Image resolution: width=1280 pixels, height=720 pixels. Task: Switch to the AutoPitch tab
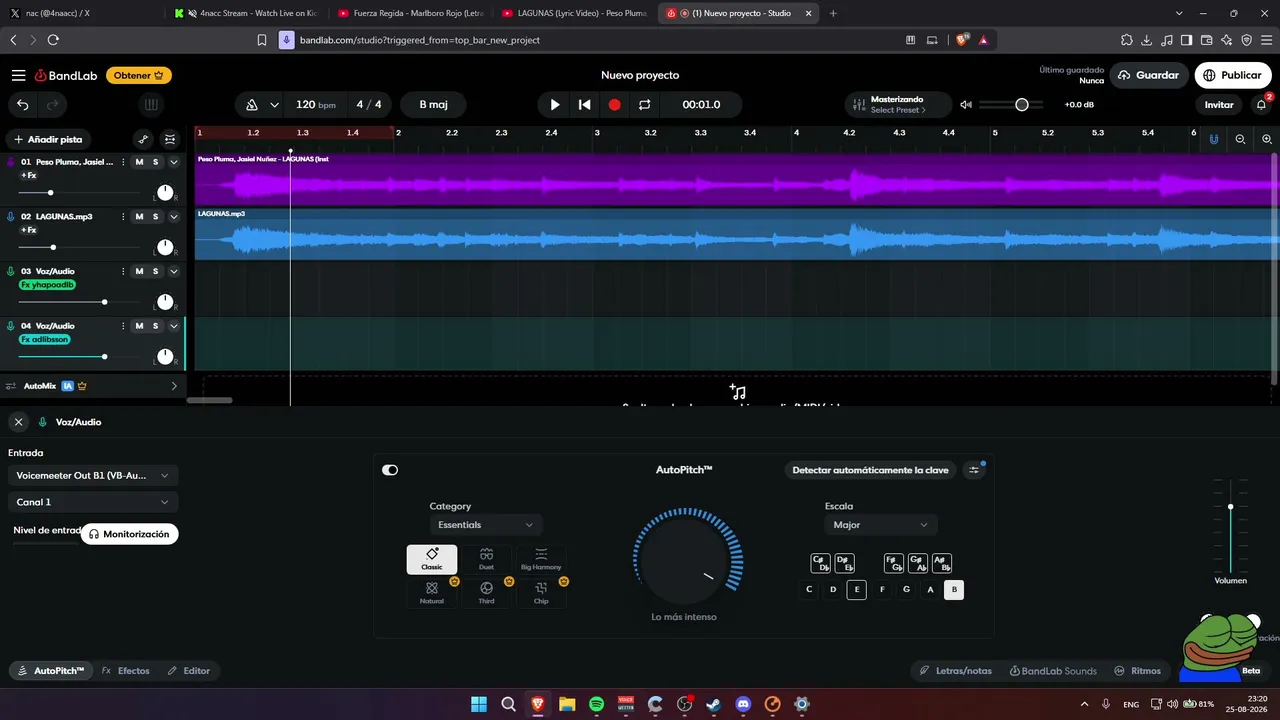point(51,671)
